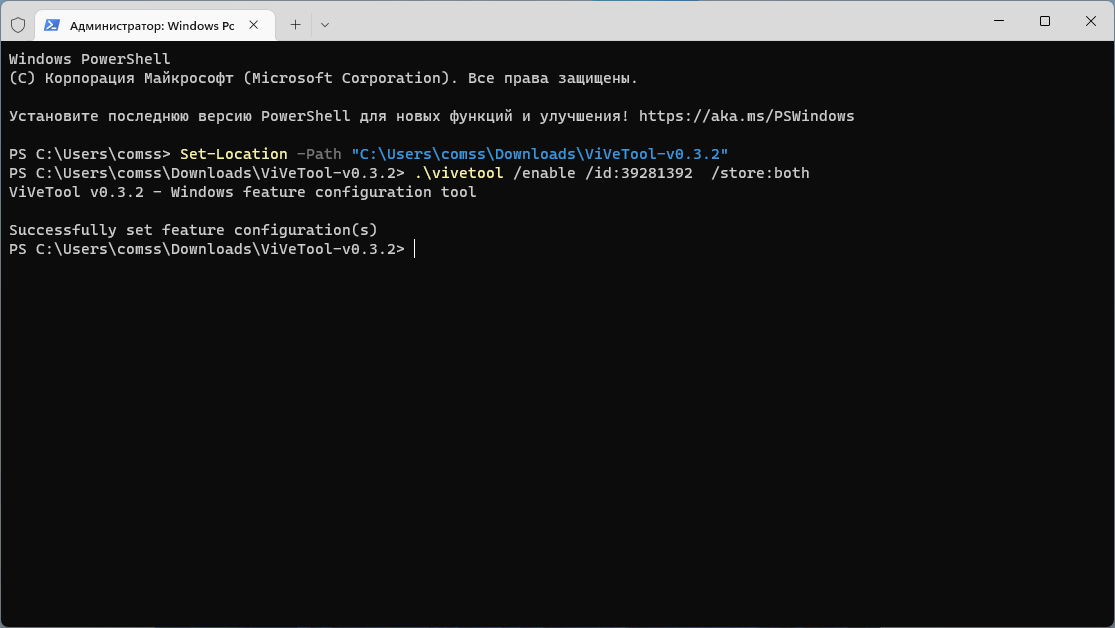Click the Set-Location command text
The height and width of the screenshot is (628, 1115).
coord(233,154)
